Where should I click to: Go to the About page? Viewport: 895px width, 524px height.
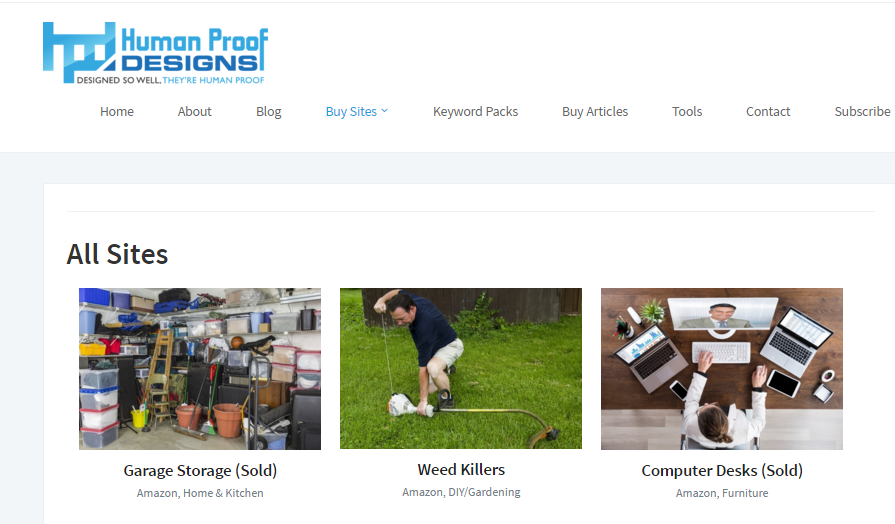point(195,112)
